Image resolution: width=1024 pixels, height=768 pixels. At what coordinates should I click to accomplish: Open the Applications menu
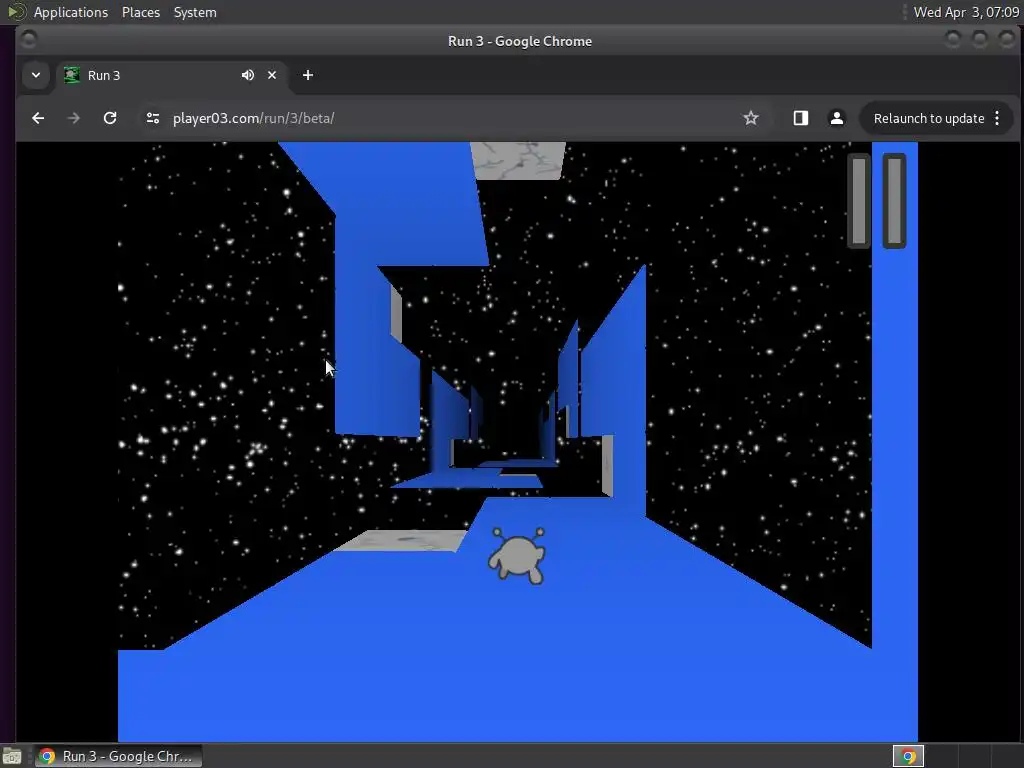pyautogui.click(x=71, y=12)
